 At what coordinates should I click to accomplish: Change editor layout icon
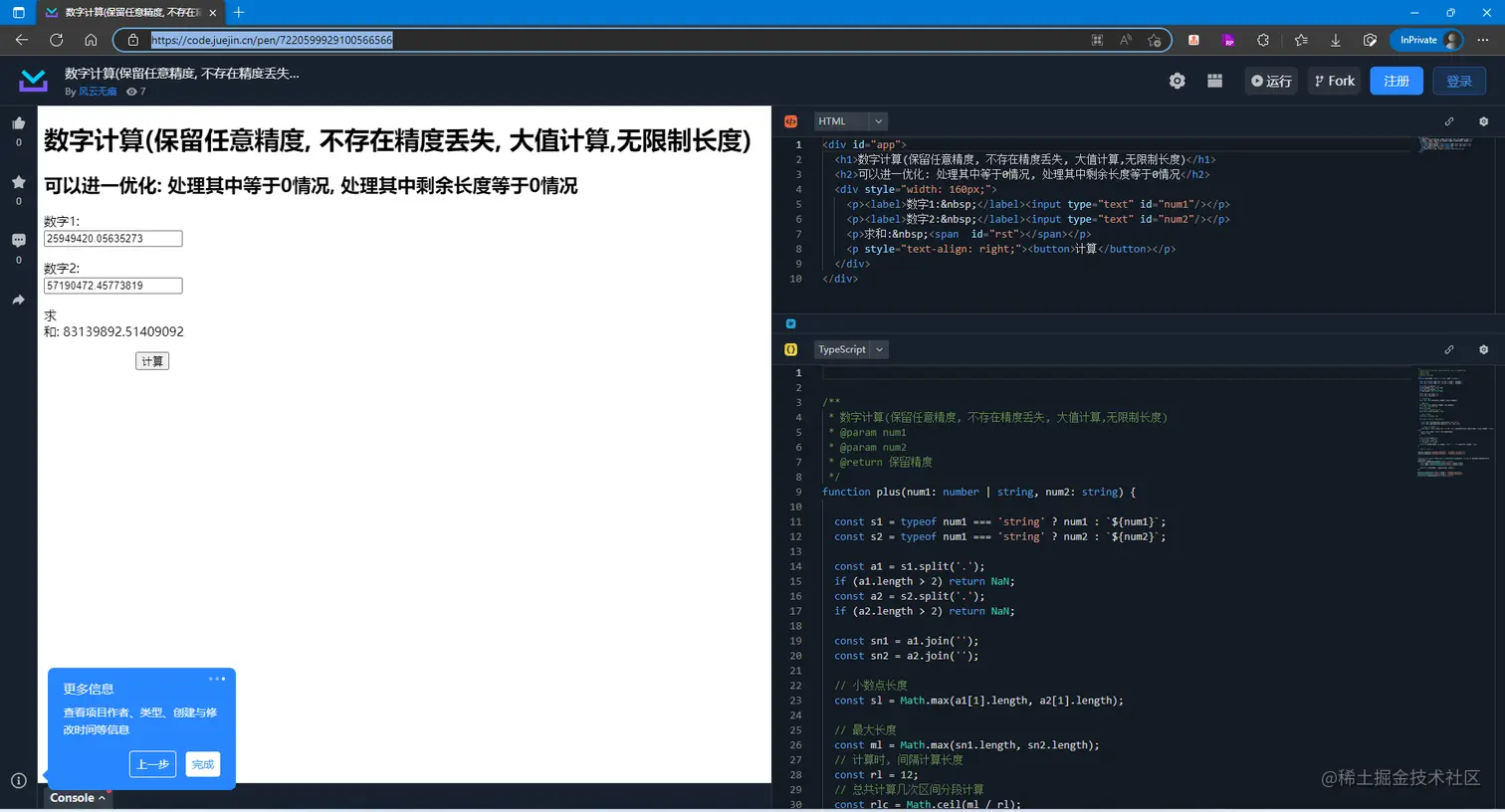tap(1214, 81)
